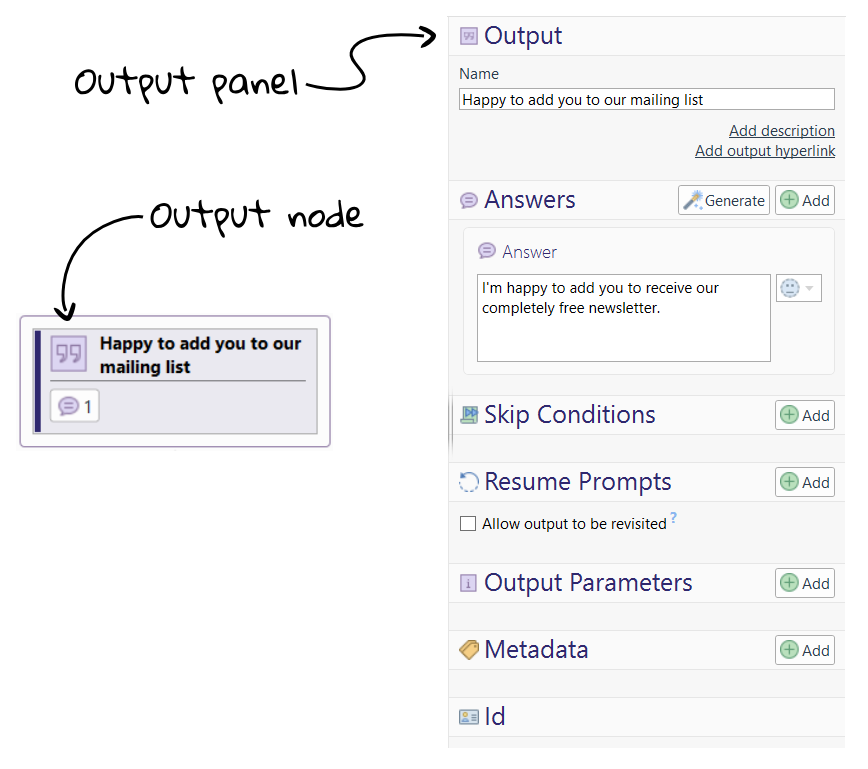Click the speech bubble icon beside Answers heading

click(x=469, y=200)
